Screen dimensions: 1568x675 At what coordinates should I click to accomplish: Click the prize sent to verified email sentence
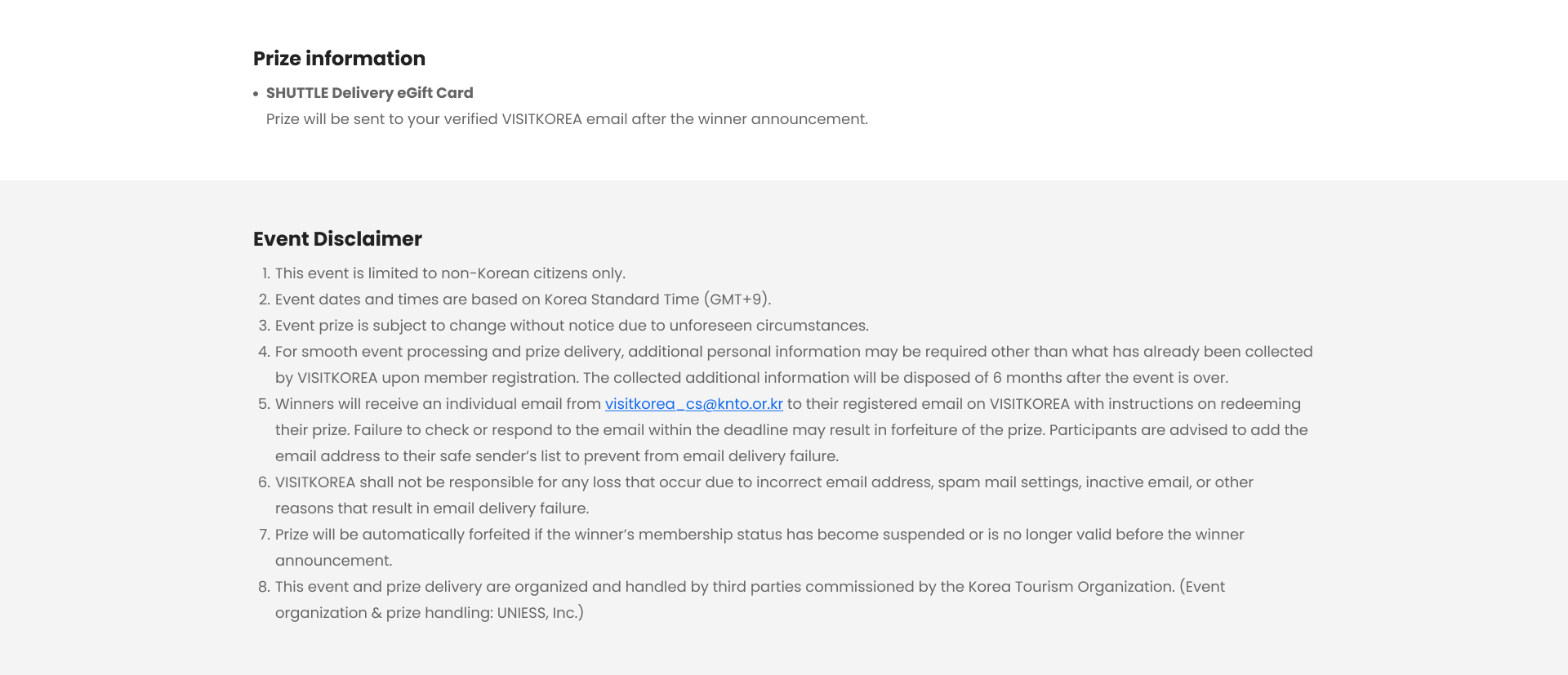[x=567, y=119]
